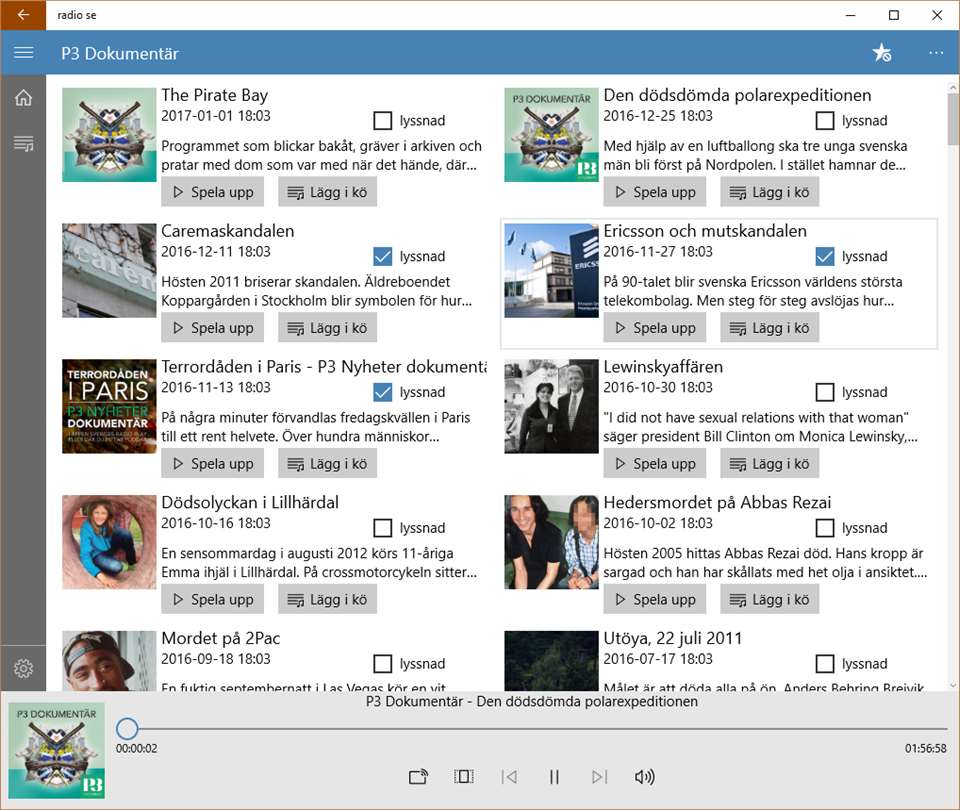960x810 pixels.
Task: Open The Pirate Bay episode thumbnail
Action: point(109,135)
